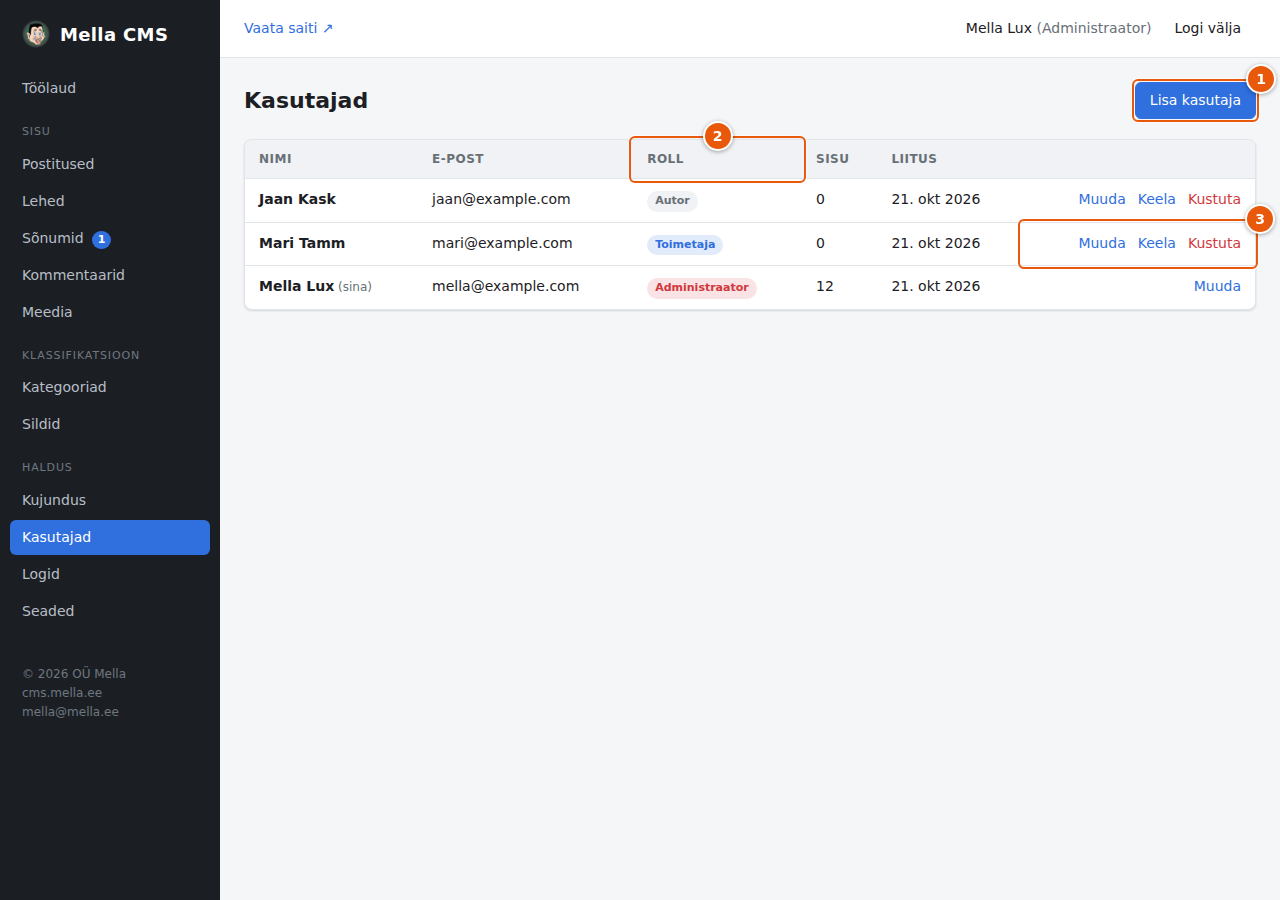The image size is (1280, 900).
Task: Click the Sõnumid unread count badge
Action: [101, 239]
